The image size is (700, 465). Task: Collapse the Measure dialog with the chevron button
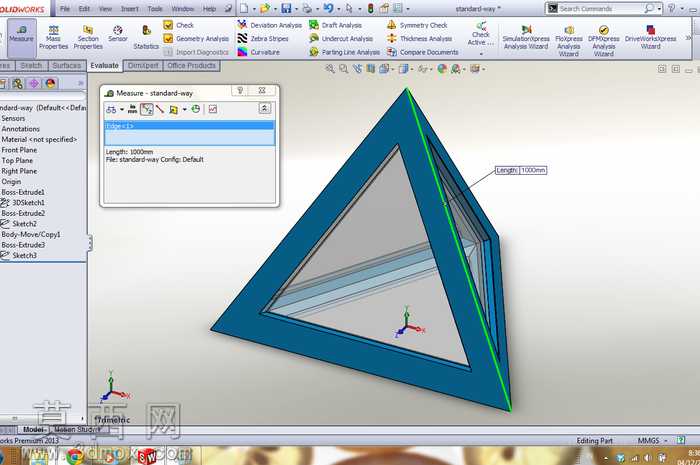click(264, 108)
